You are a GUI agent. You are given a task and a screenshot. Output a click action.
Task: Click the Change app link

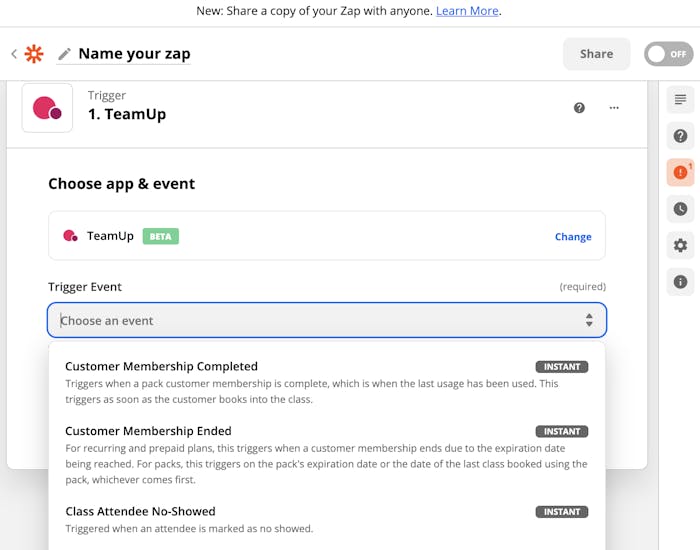[x=573, y=237]
